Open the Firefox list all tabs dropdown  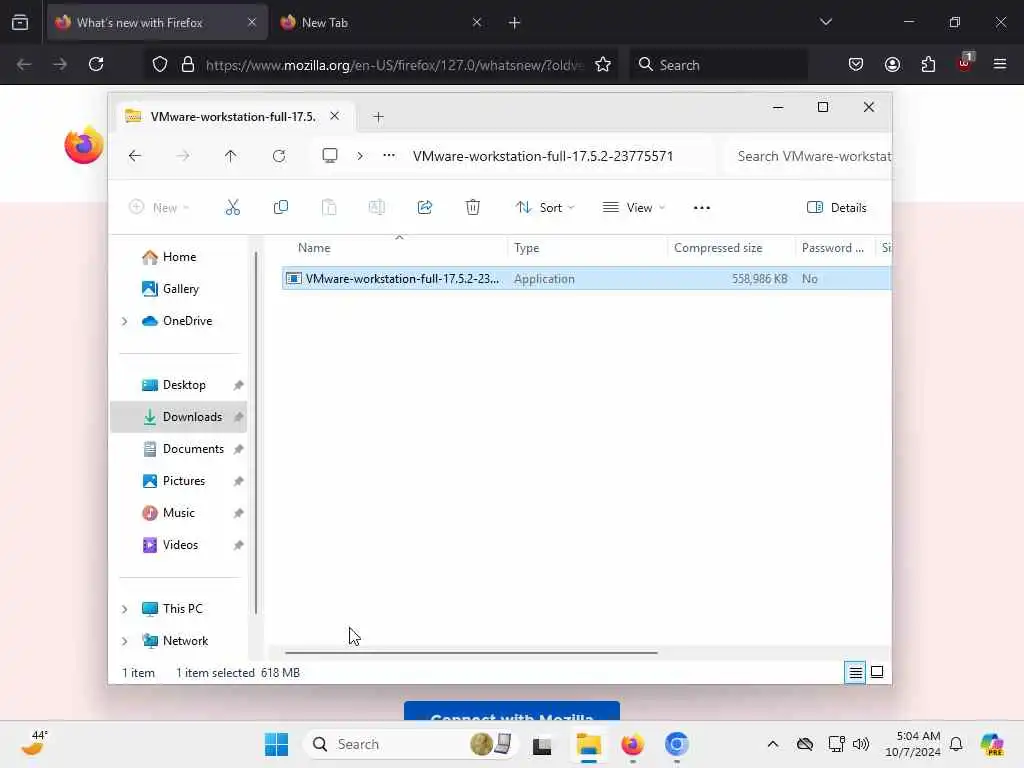pyautogui.click(x=825, y=22)
